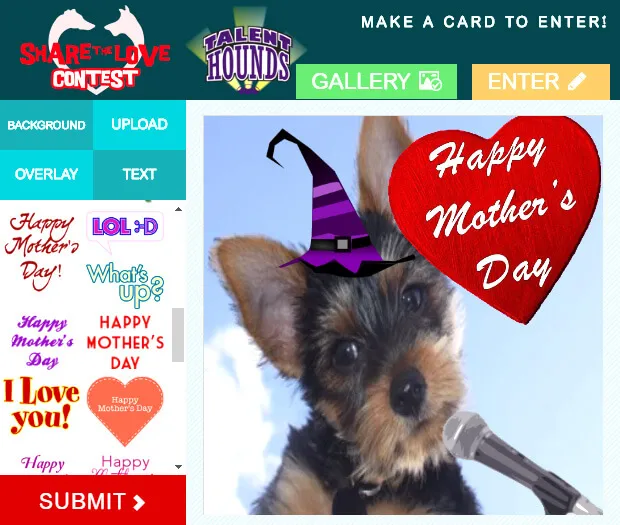Image resolution: width=620 pixels, height=525 pixels.
Task: Open the Gallery page
Action: [376, 81]
